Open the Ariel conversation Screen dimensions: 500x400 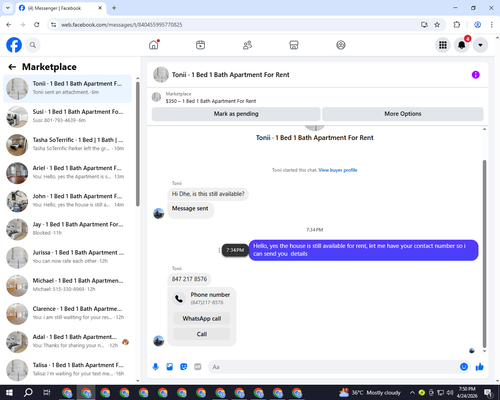pyautogui.click(x=68, y=173)
